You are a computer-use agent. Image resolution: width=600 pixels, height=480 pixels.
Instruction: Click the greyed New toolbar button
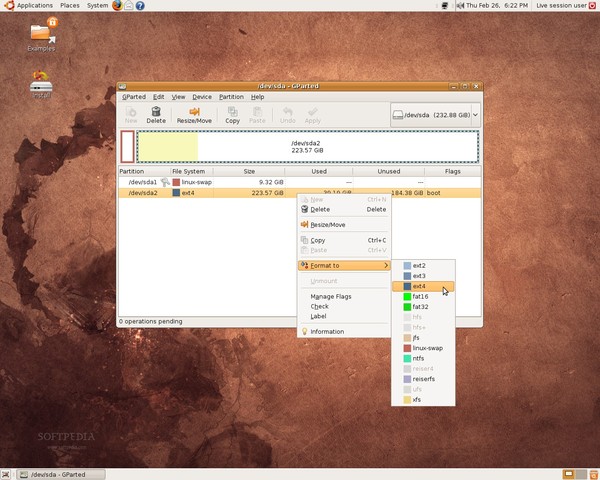point(131,115)
